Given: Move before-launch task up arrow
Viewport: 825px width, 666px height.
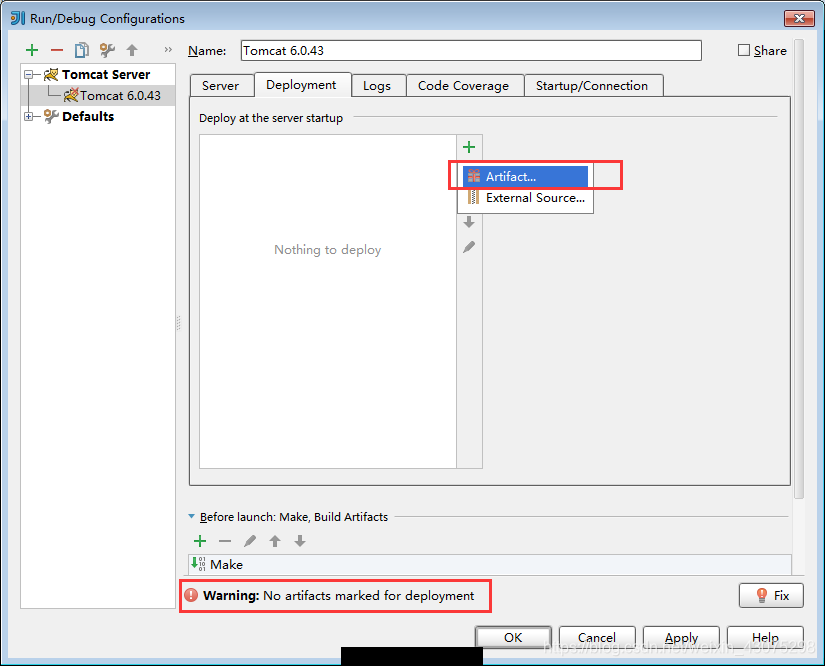Looking at the screenshot, I should [275, 541].
